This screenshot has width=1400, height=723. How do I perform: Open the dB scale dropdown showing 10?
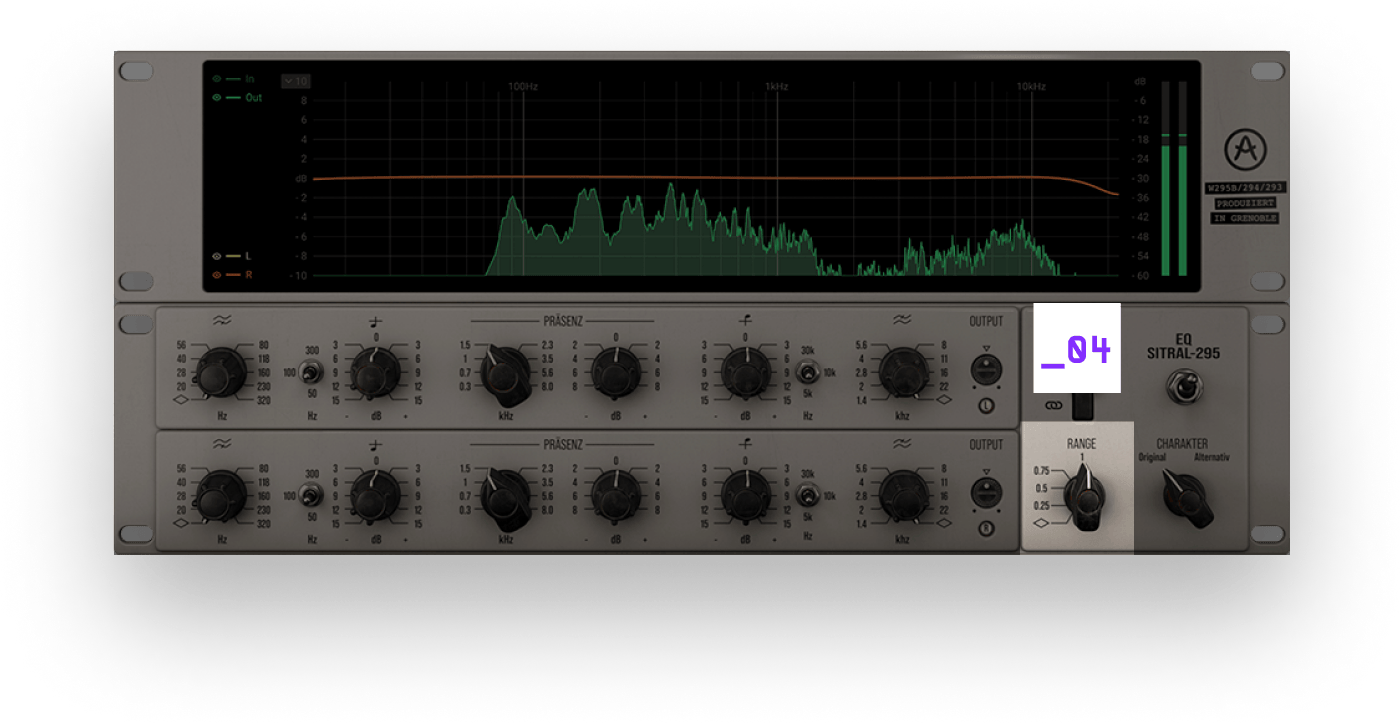(296, 81)
